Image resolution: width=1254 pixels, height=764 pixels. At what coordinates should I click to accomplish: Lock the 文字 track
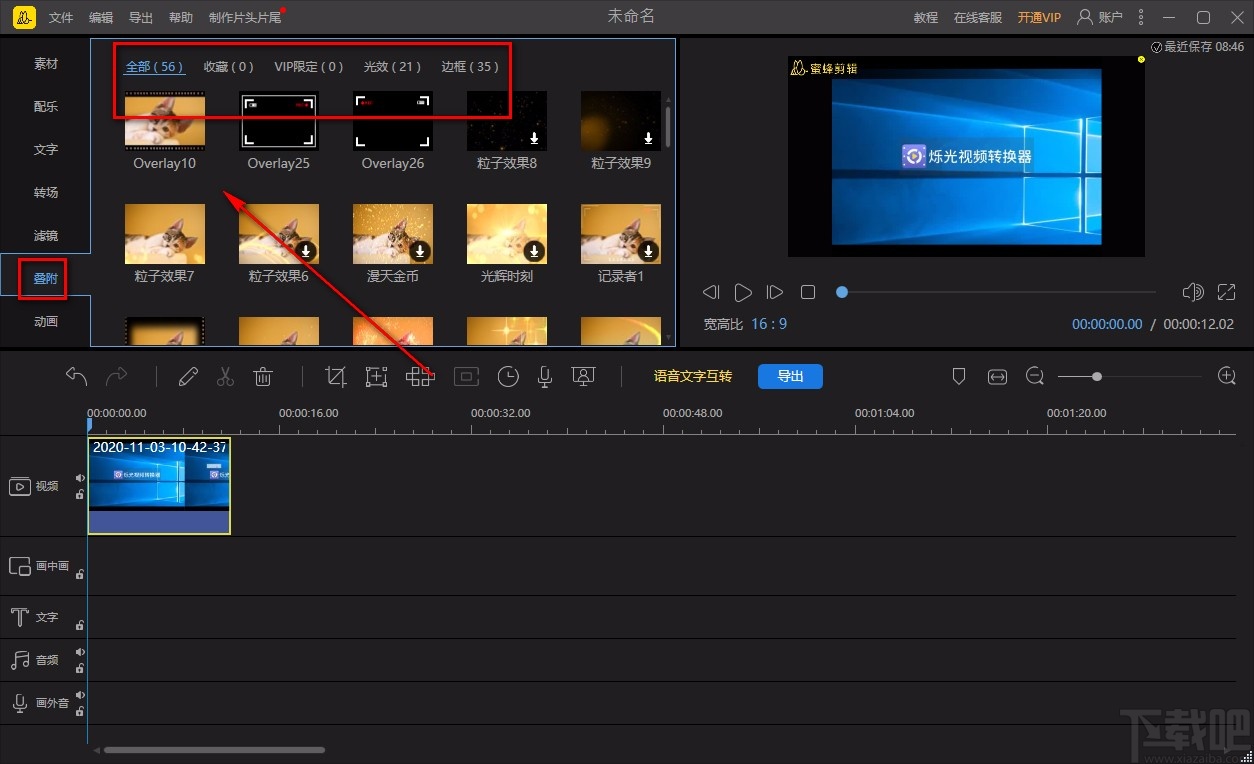(x=80, y=625)
